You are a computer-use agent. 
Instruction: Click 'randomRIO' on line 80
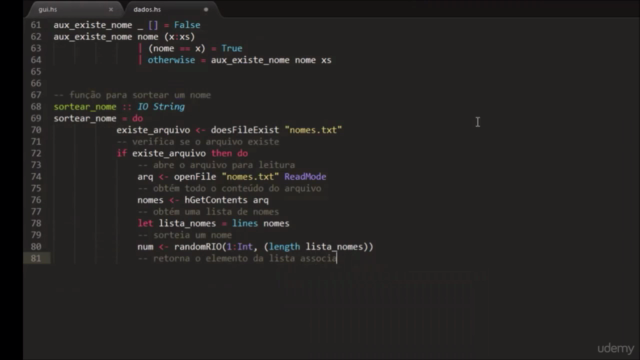pos(198,247)
